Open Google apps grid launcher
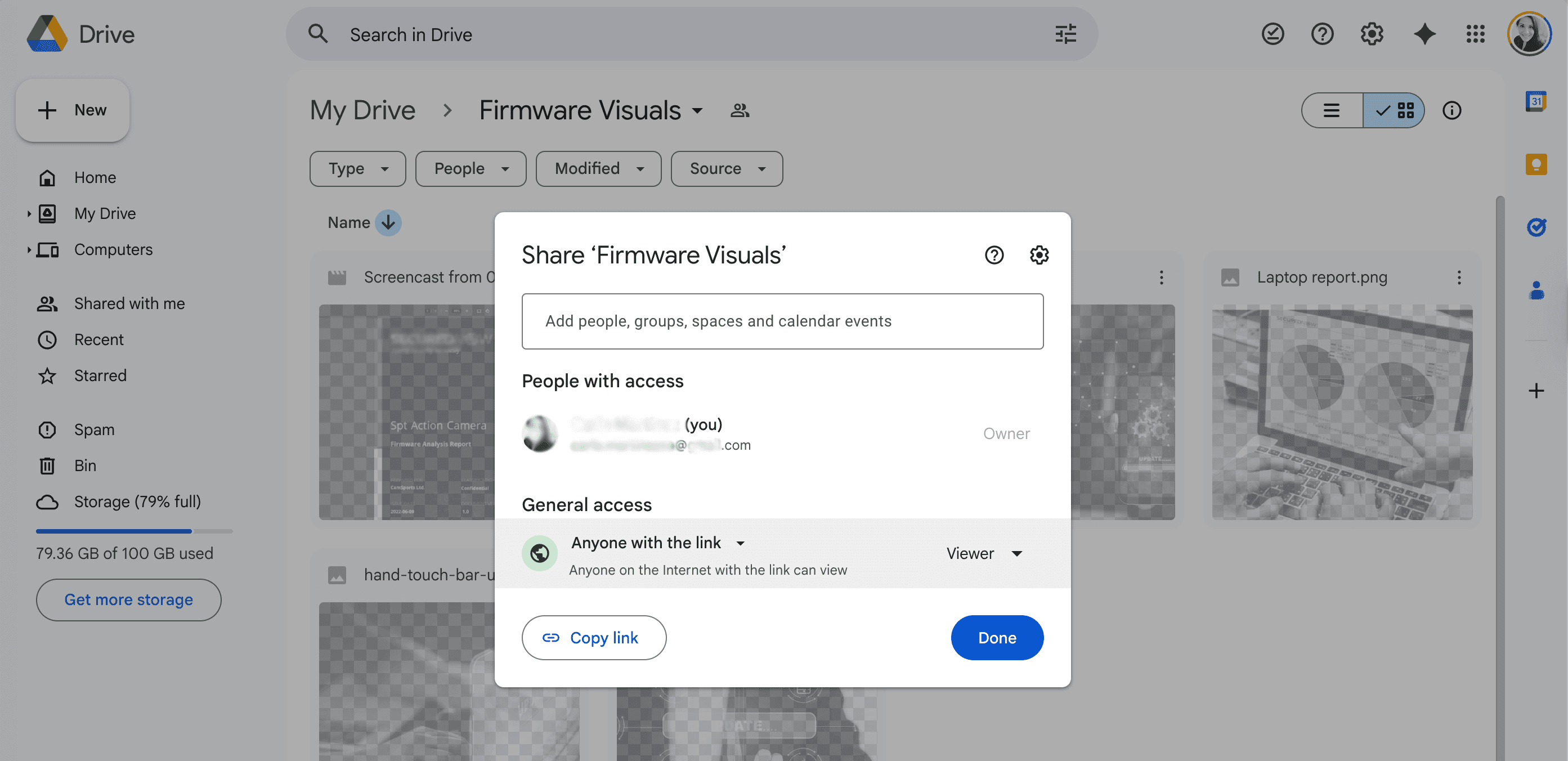 point(1475,34)
